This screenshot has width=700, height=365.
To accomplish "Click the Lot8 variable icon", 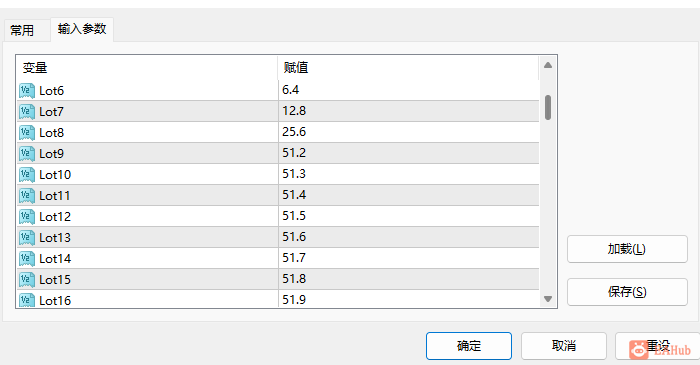I will [x=27, y=133].
